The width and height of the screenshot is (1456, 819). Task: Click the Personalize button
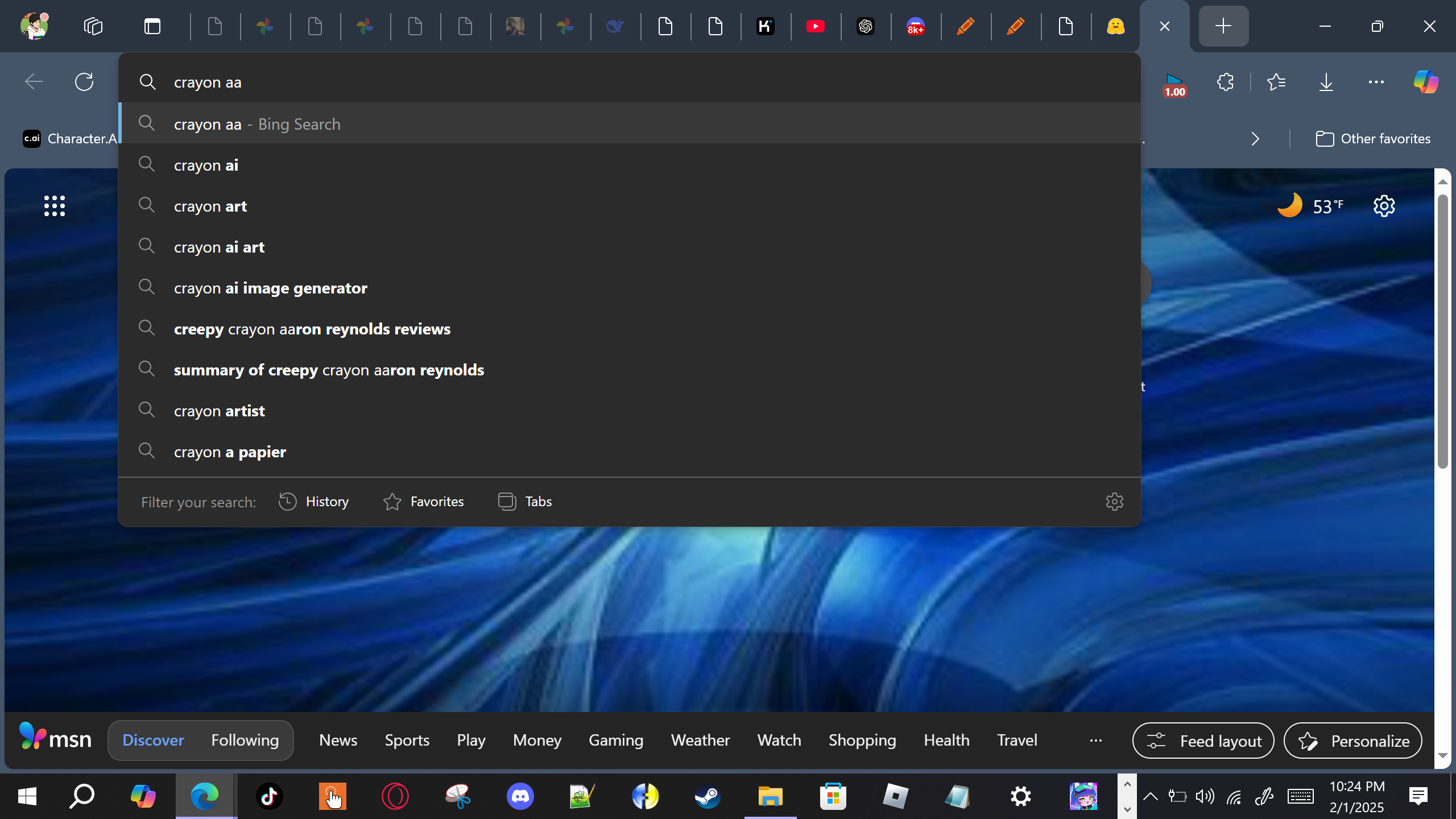(1352, 741)
